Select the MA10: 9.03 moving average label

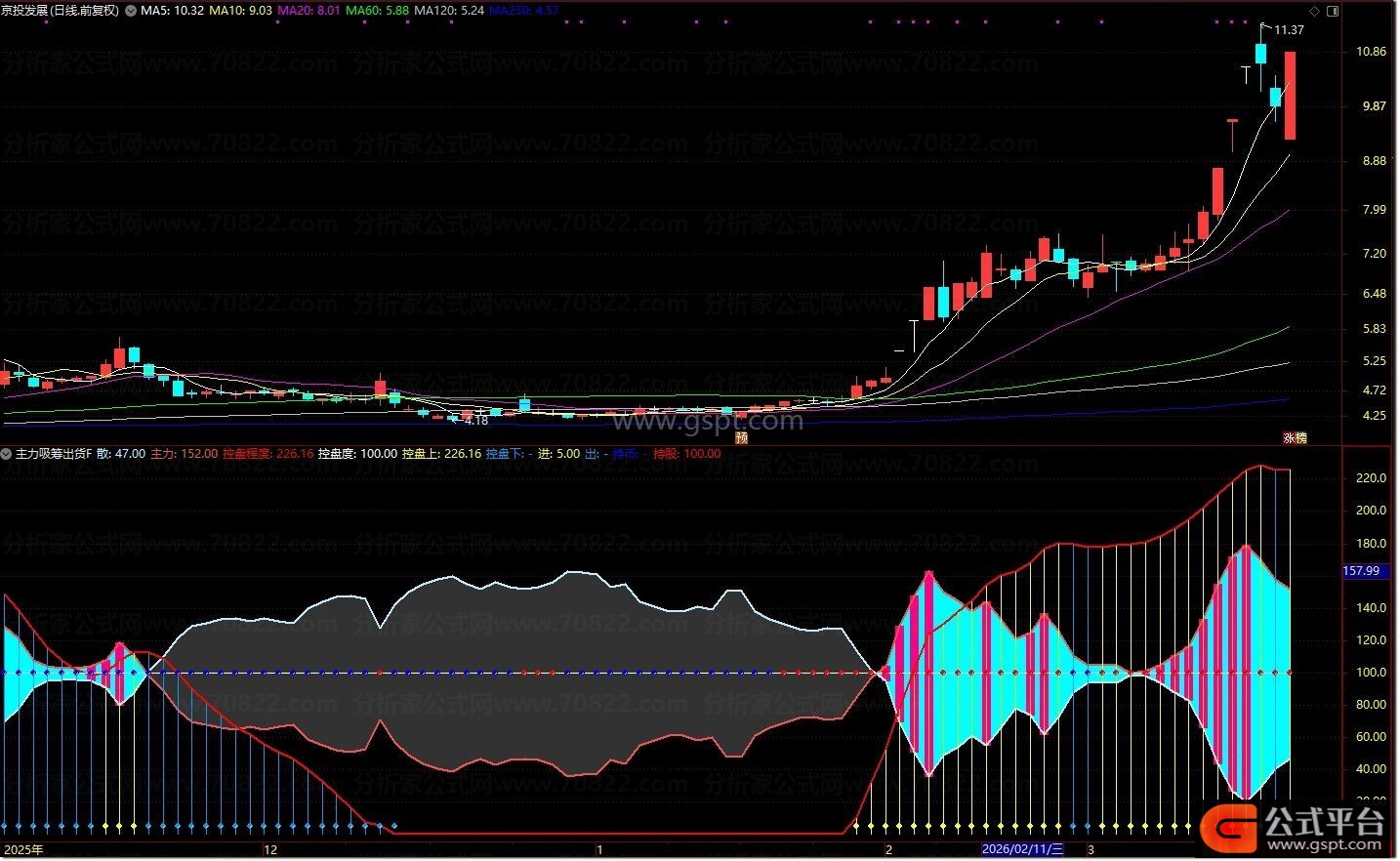(x=241, y=11)
